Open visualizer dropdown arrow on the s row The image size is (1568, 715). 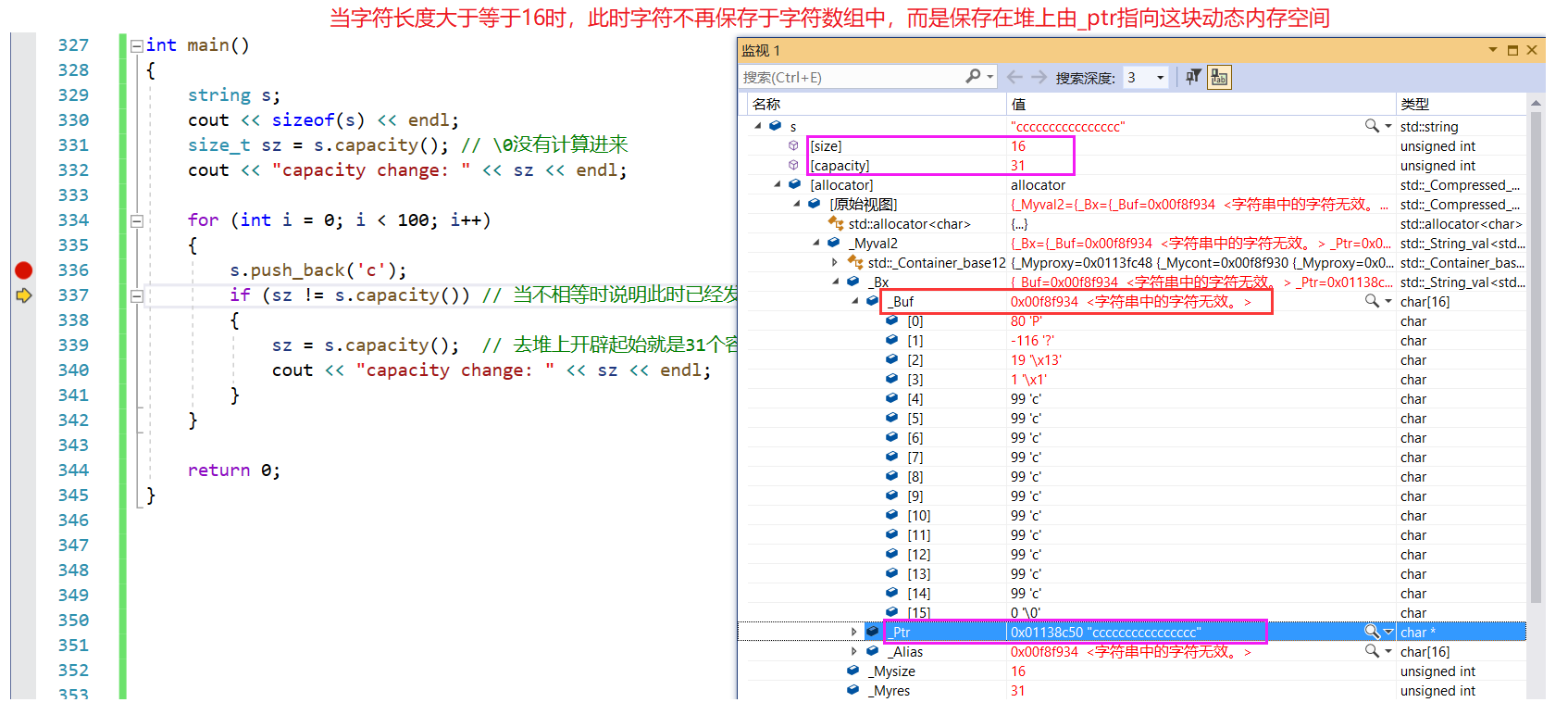point(1388,126)
